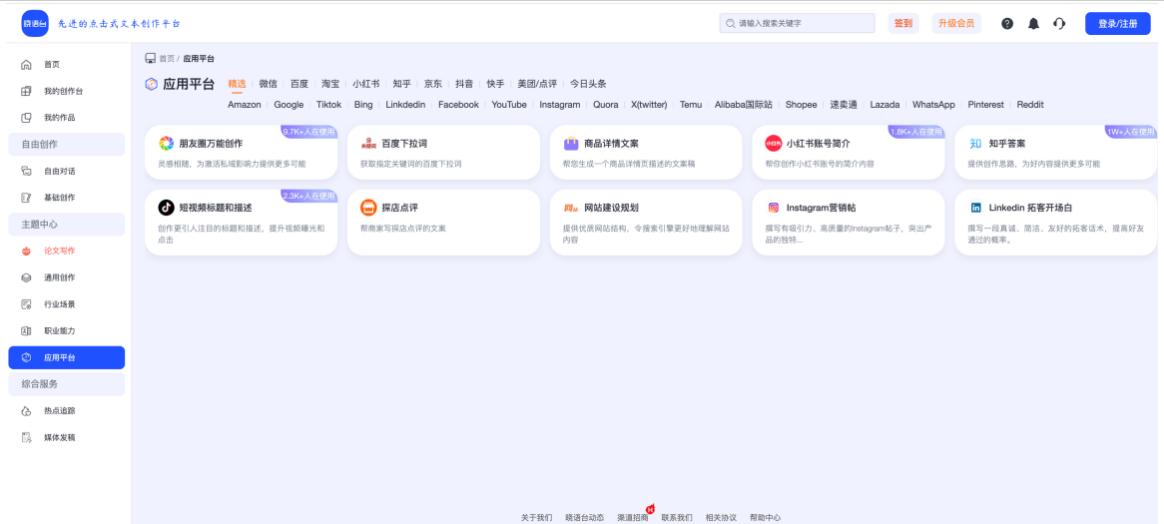Click 热点追踪 sidebar icon
Screen dimensions: 1164x524
coord(27,410)
